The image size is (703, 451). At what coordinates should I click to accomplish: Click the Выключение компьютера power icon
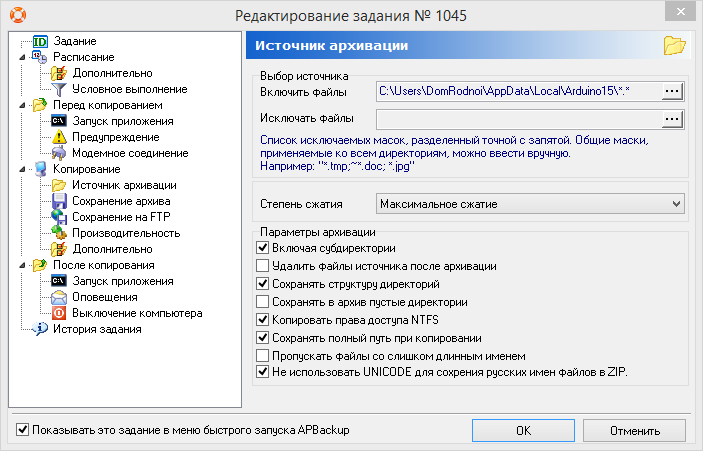tap(58, 313)
